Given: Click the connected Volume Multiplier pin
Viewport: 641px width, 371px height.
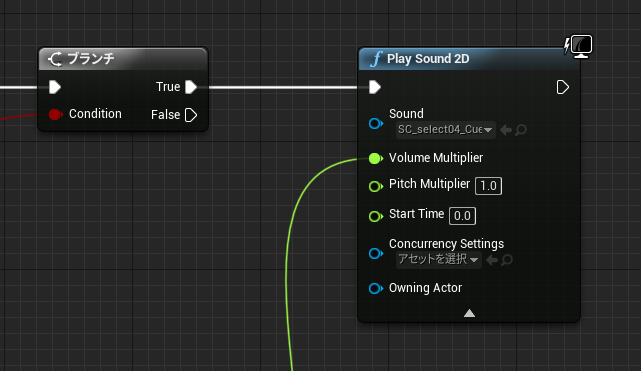Looking at the screenshot, I should 376,158.
